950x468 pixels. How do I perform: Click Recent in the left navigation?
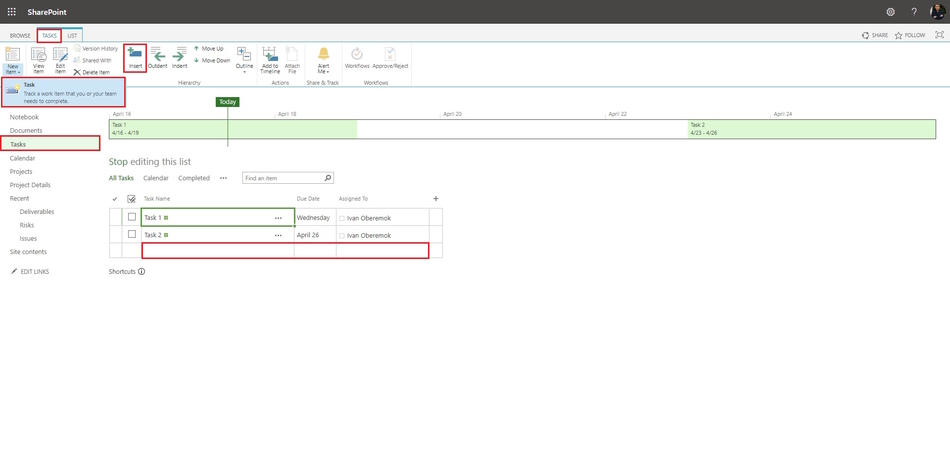pos(19,198)
